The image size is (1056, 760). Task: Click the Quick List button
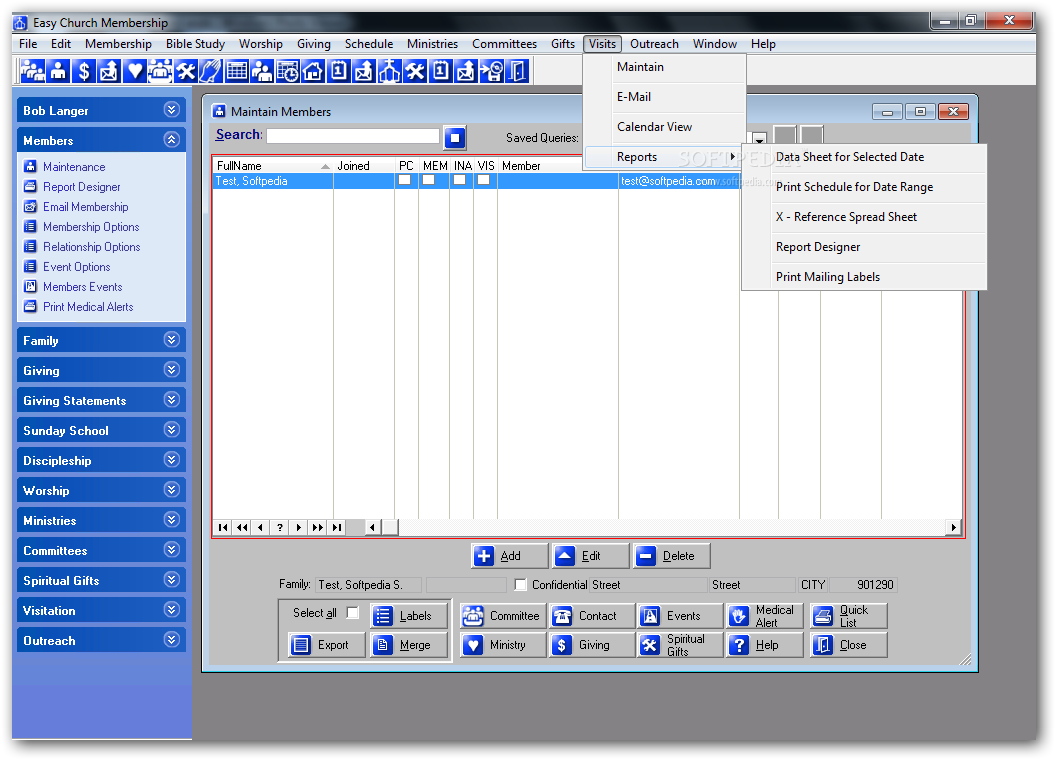(x=849, y=616)
